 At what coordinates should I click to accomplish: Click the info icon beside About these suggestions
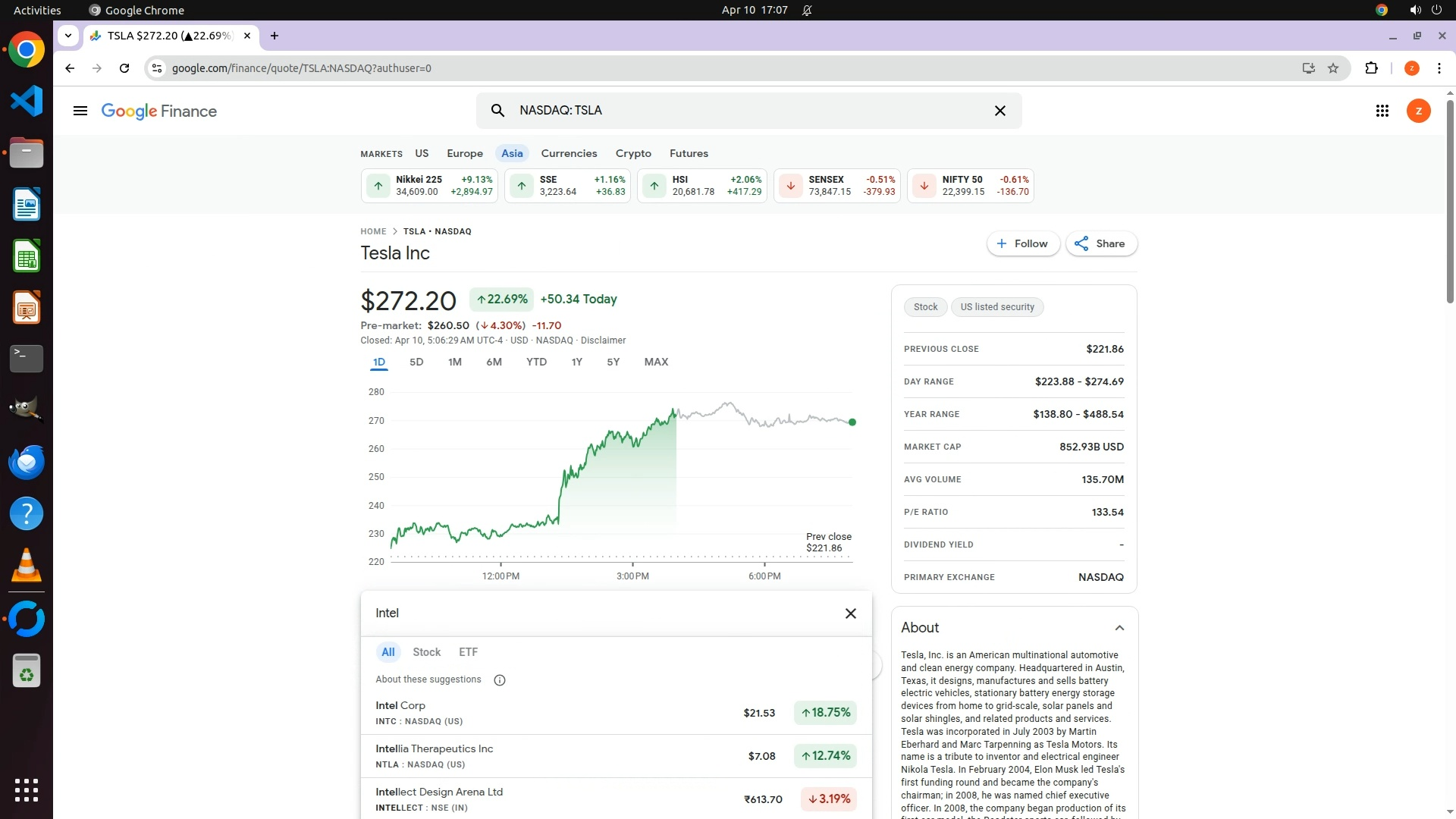(499, 680)
